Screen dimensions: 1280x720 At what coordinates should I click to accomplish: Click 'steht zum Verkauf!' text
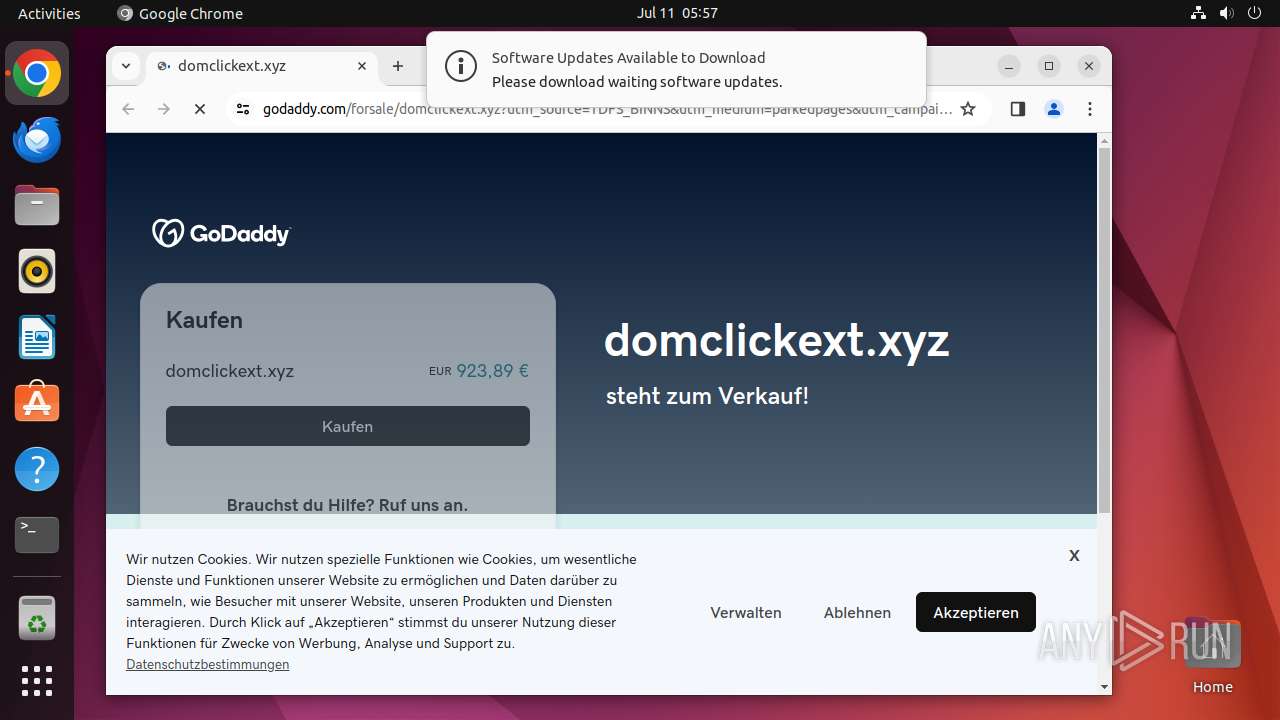pos(707,396)
